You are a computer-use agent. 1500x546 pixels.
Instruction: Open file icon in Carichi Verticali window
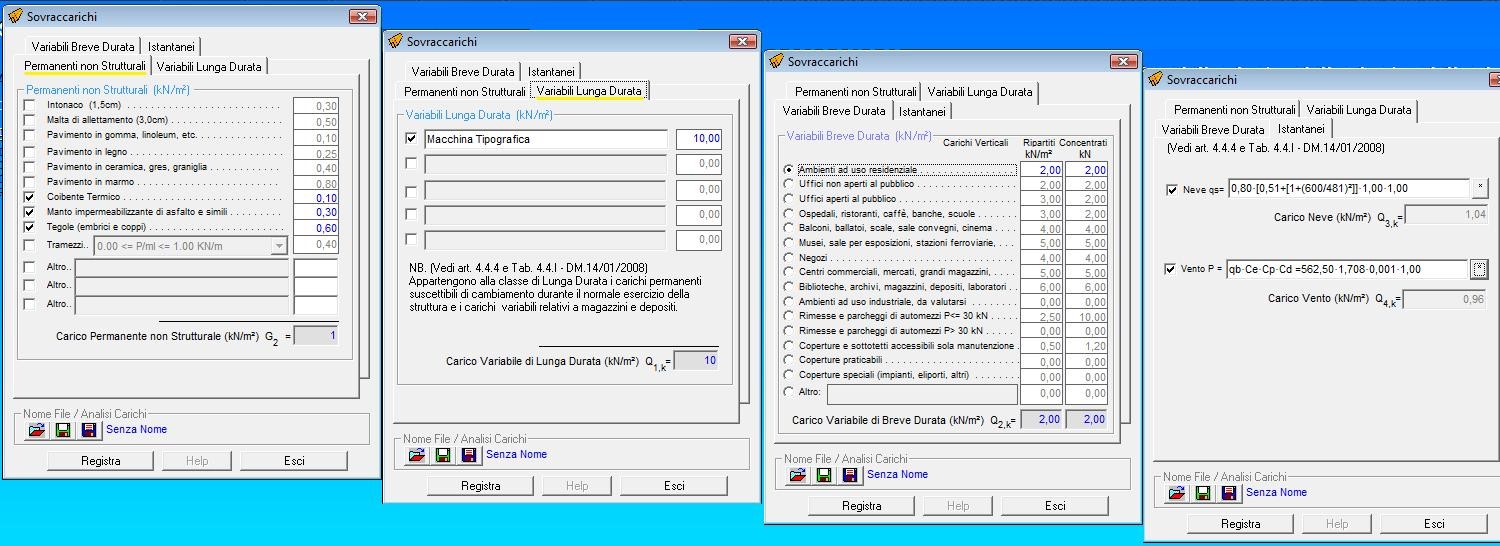coord(798,475)
